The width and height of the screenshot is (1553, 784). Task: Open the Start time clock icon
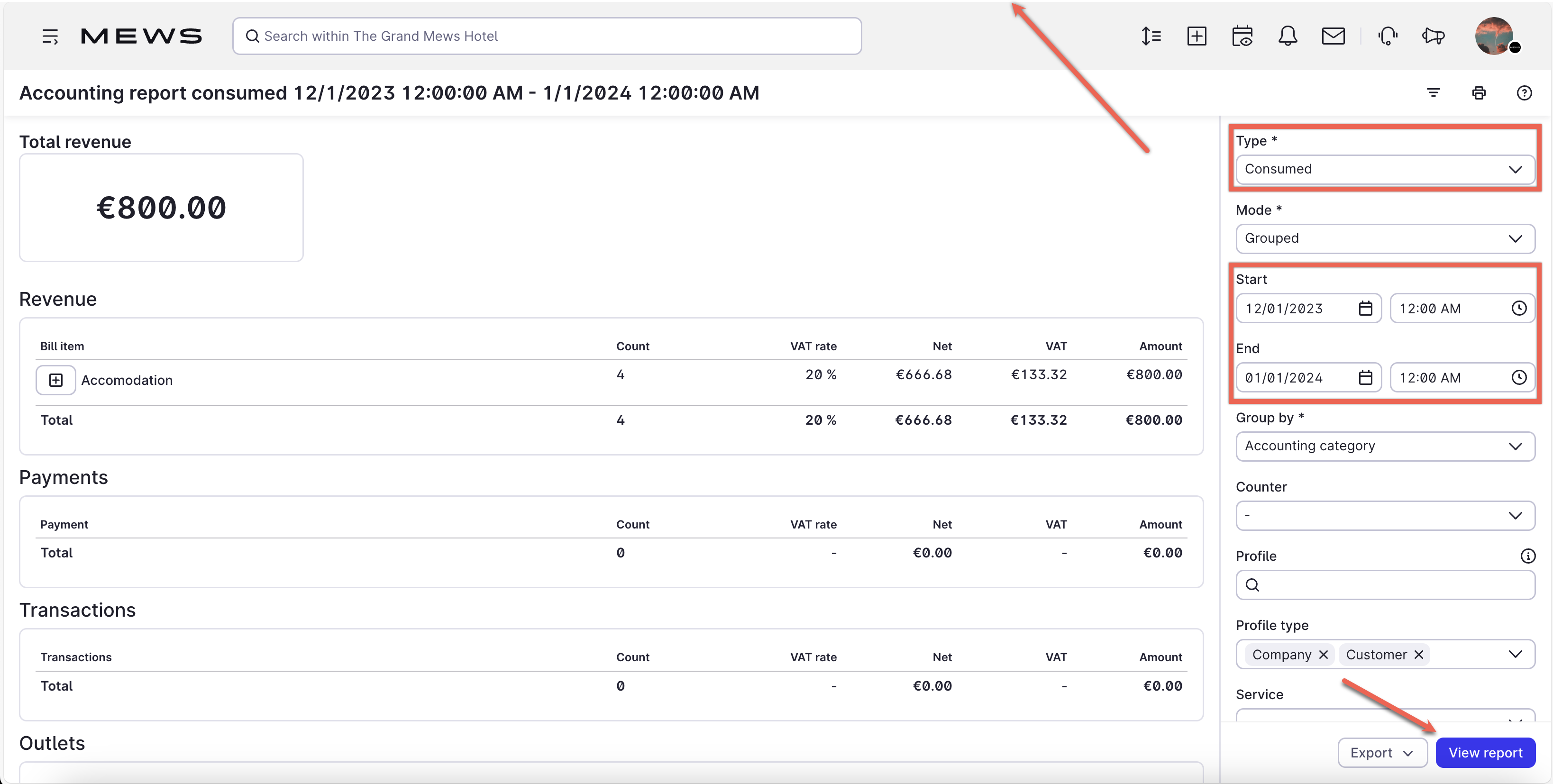[1519, 309]
